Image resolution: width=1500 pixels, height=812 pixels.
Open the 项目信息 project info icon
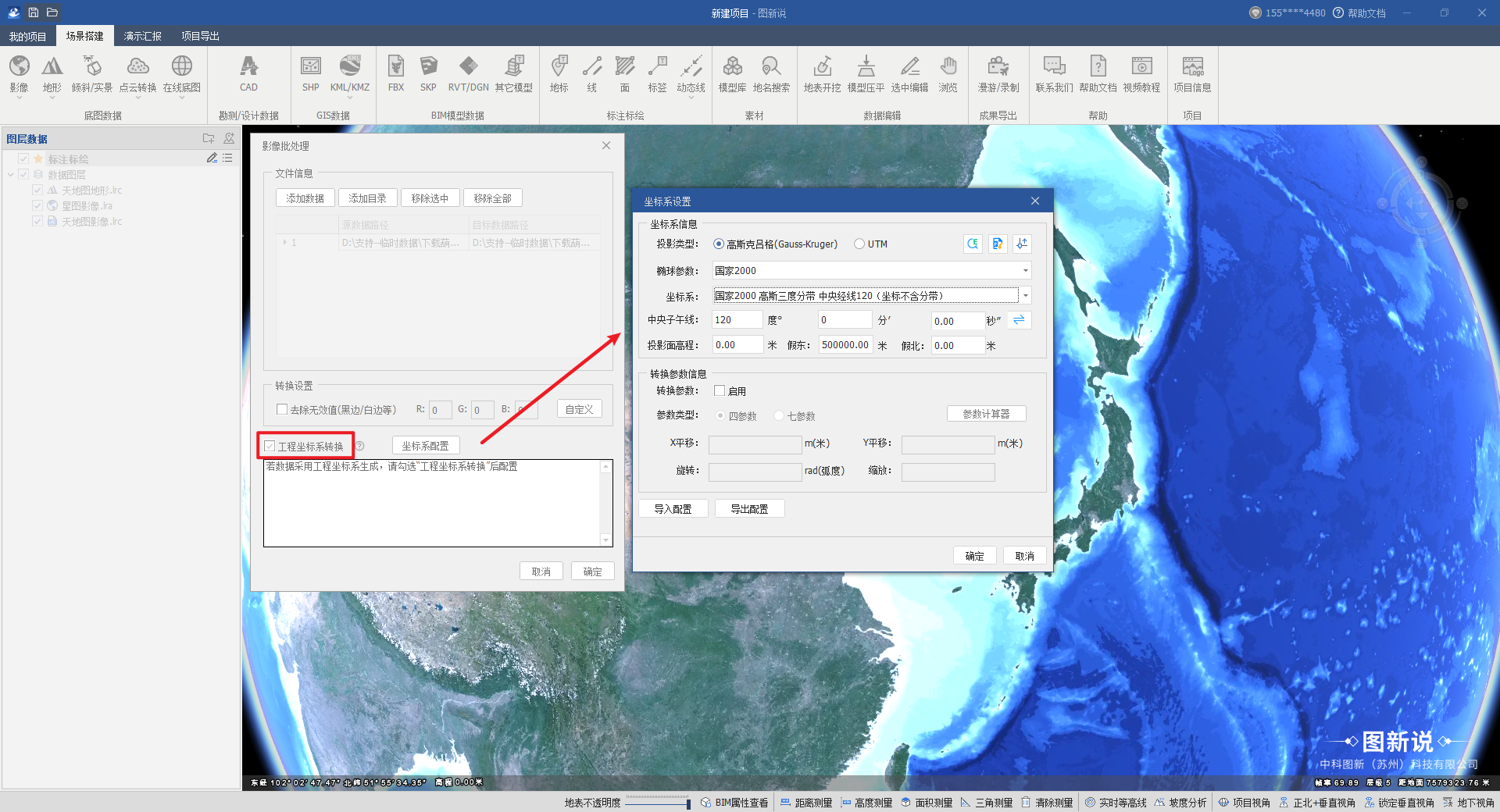pyautogui.click(x=1192, y=74)
